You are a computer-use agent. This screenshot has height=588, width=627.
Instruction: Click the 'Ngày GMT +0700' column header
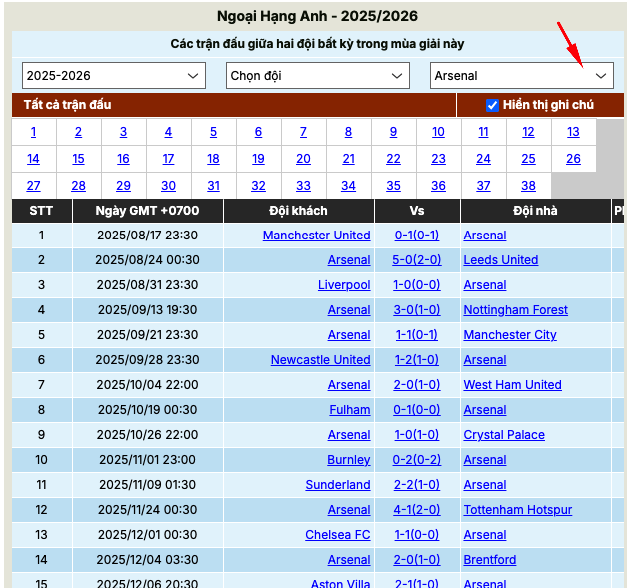(x=147, y=211)
